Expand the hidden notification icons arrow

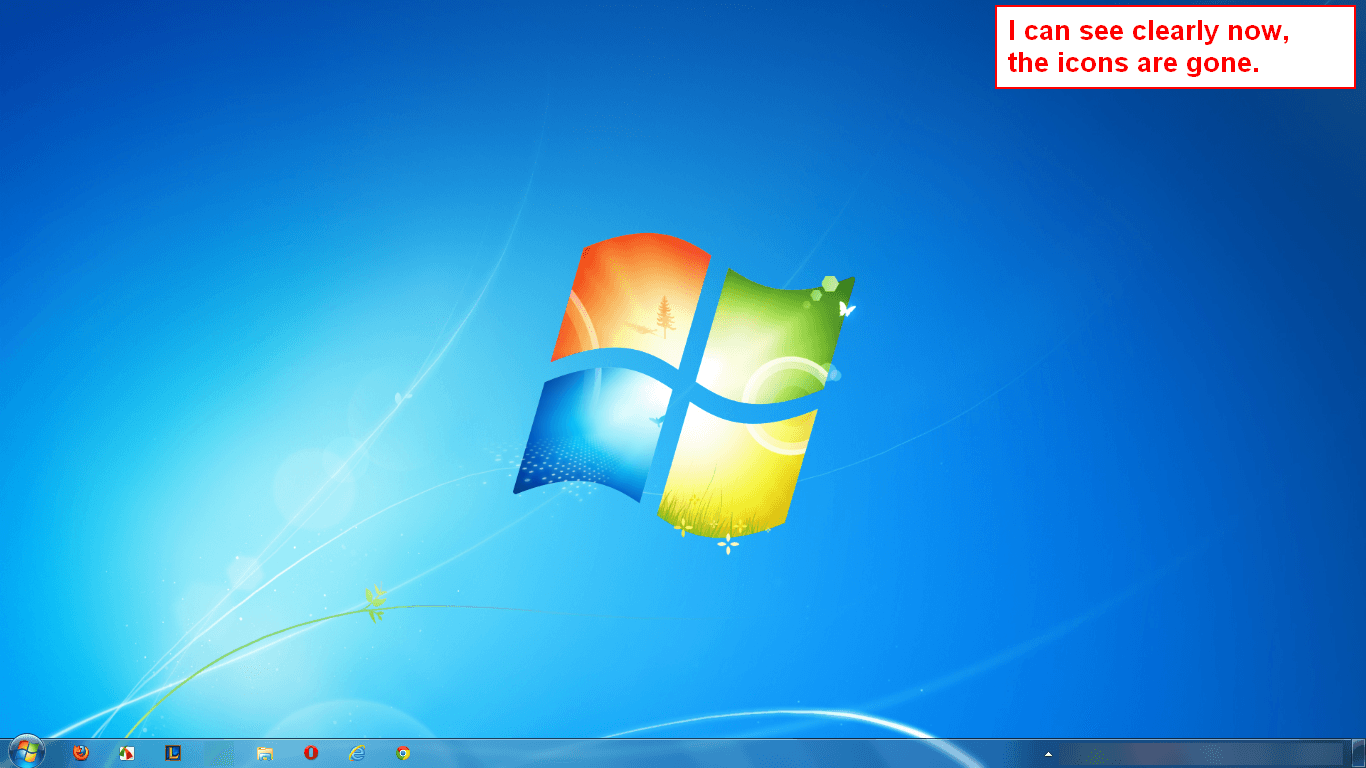tap(1048, 754)
